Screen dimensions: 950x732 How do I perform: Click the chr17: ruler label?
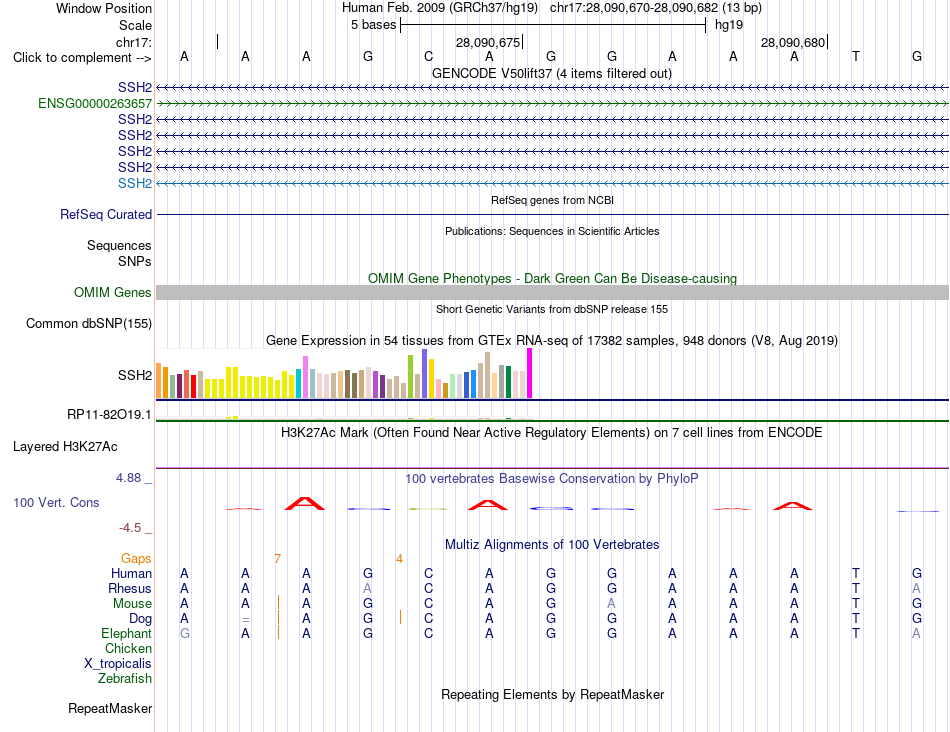133,42
